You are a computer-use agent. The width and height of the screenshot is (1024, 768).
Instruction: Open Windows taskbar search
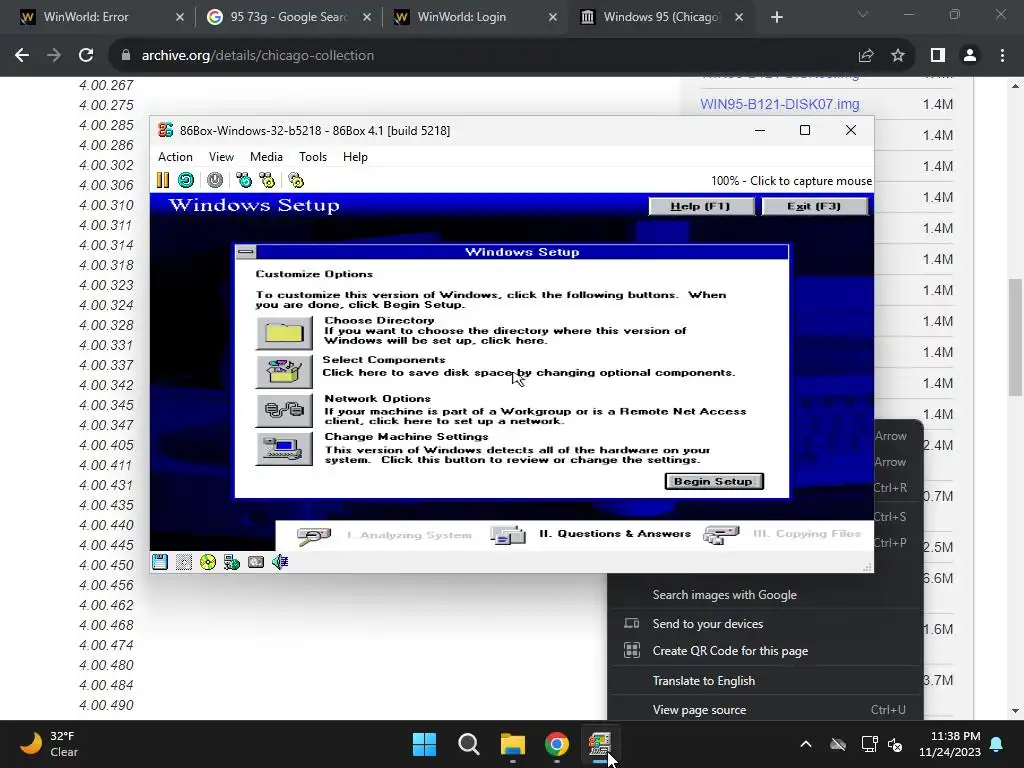468,744
